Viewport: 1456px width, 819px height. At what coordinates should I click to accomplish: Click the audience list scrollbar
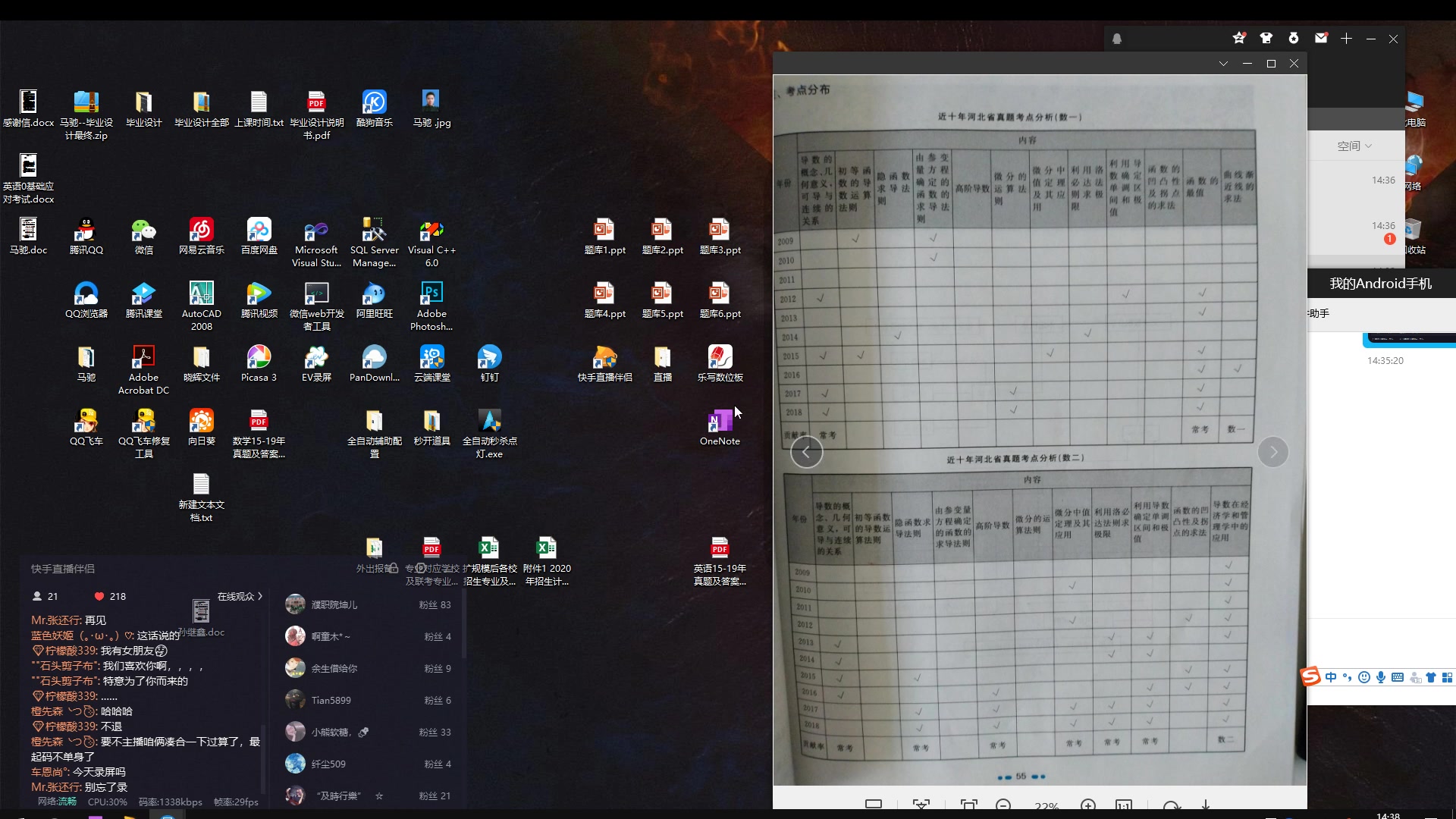click(x=463, y=622)
